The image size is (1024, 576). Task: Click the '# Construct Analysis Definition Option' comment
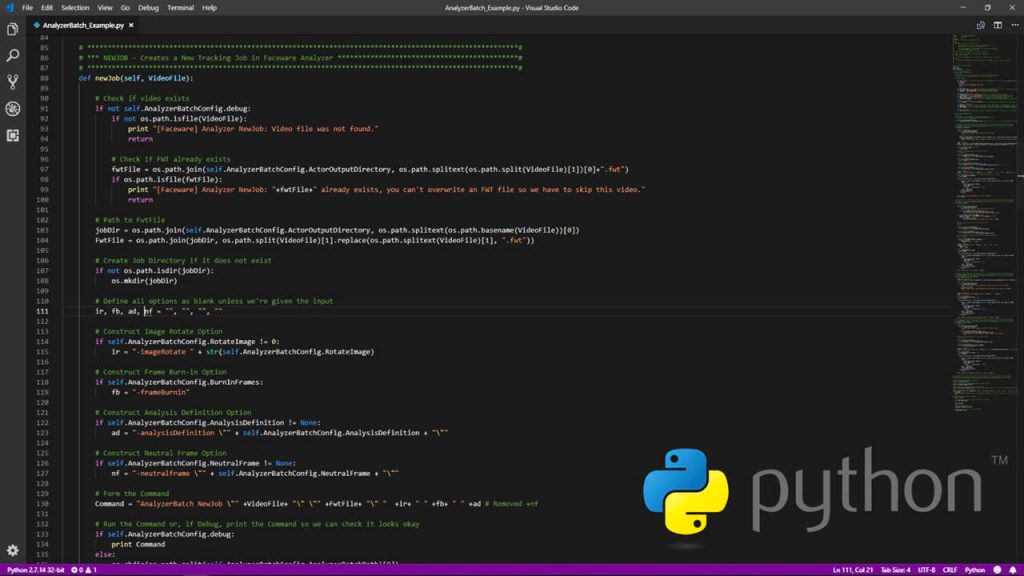click(x=173, y=413)
